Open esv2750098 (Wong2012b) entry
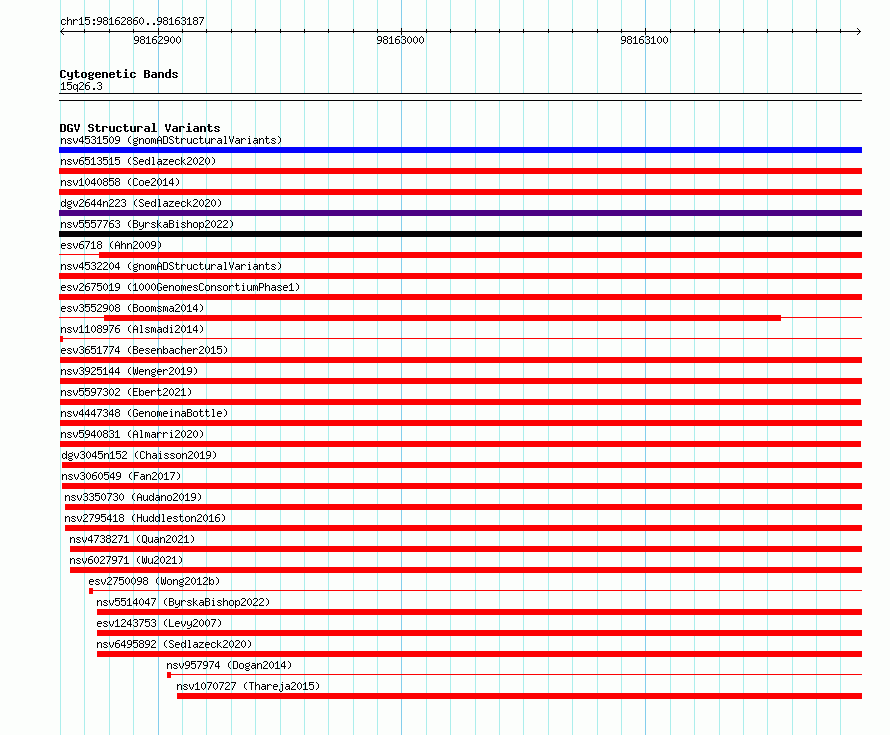The image size is (890, 735). [154, 581]
